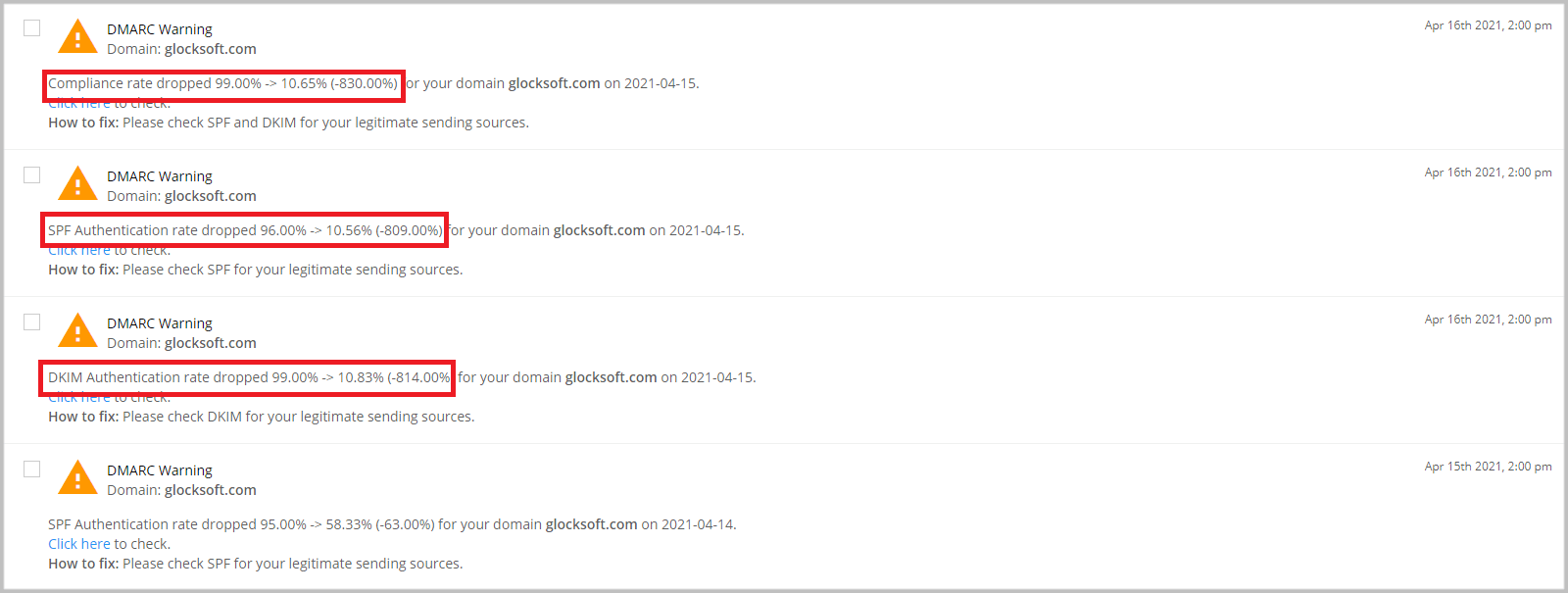Click the highlighted DKIM Authentication rate dropped text

click(x=249, y=377)
